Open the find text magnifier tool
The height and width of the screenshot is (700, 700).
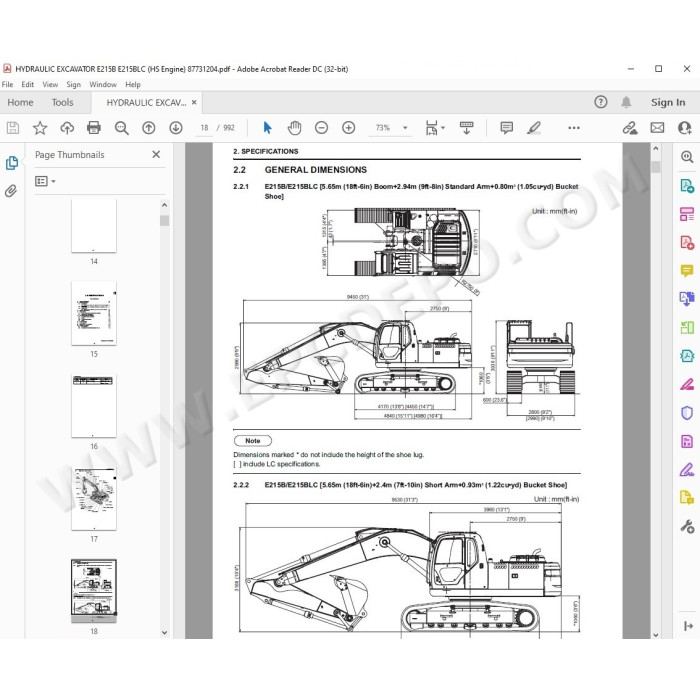point(121,128)
